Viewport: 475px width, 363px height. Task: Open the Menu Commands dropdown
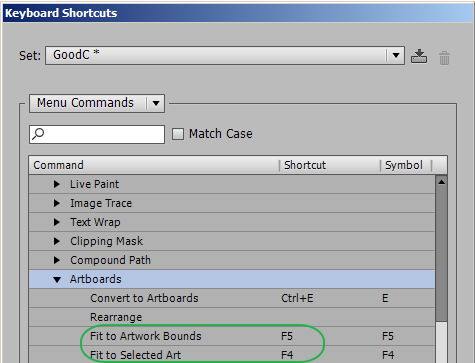coord(97,103)
